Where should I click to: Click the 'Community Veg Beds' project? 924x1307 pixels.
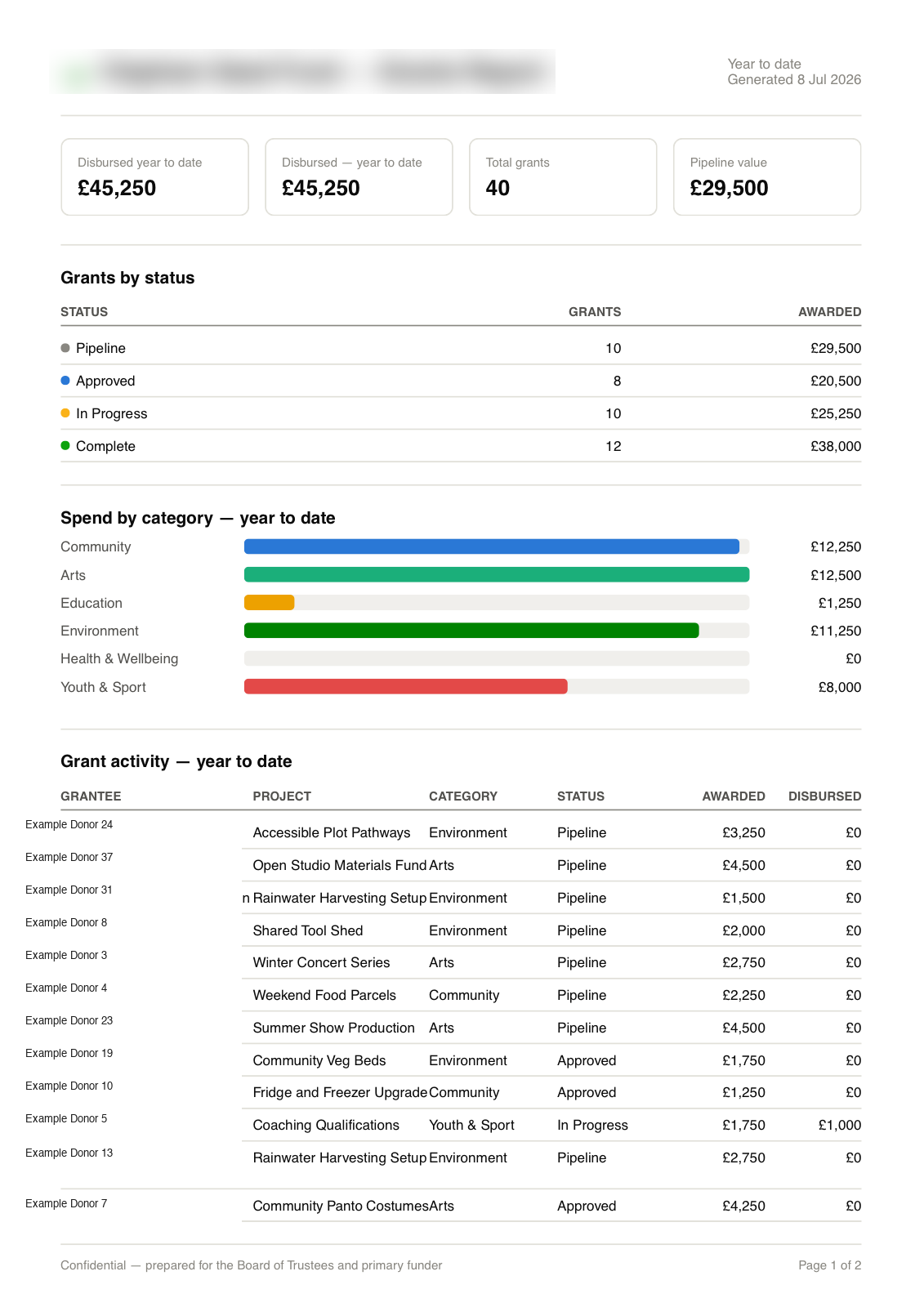coord(319,1060)
